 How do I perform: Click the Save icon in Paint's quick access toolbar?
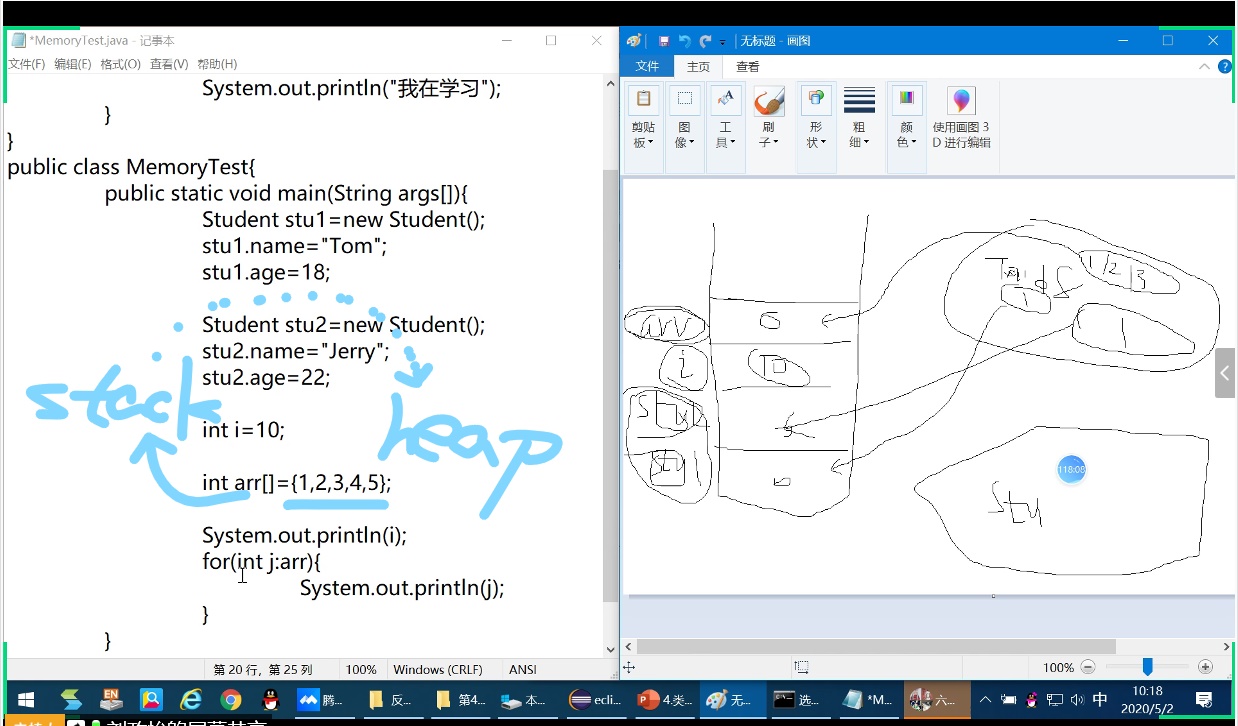tap(664, 41)
